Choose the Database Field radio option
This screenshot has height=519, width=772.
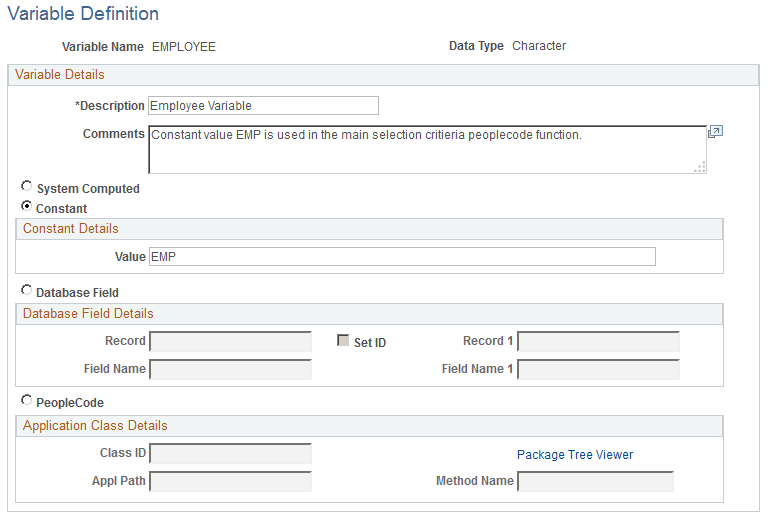27,290
